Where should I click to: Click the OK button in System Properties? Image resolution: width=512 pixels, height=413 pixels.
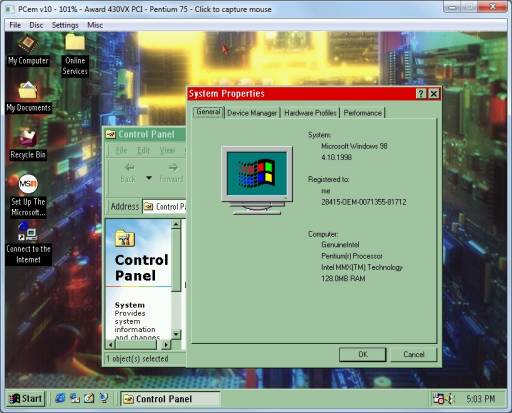[363, 354]
